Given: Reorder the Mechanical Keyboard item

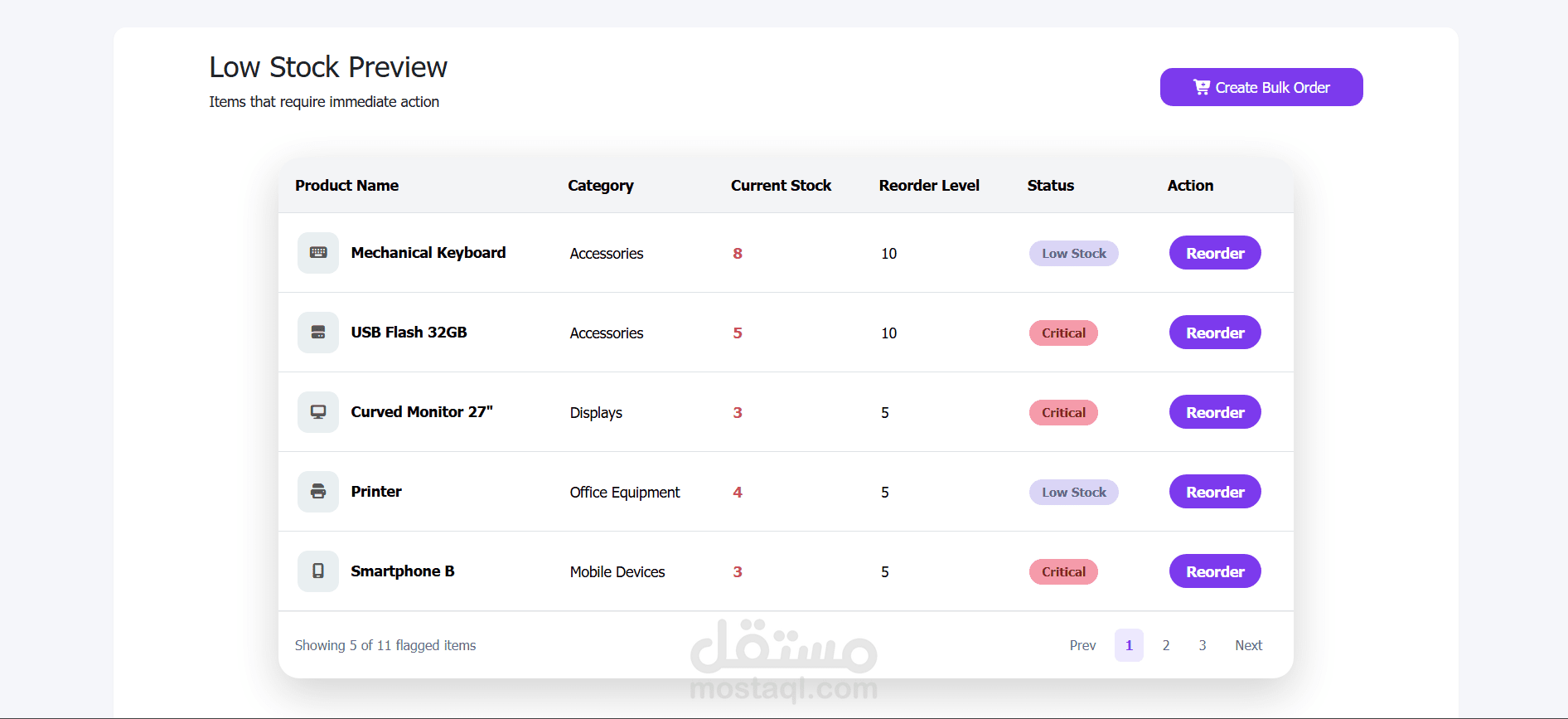Looking at the screenshot, I should (x=1215, y=253).
